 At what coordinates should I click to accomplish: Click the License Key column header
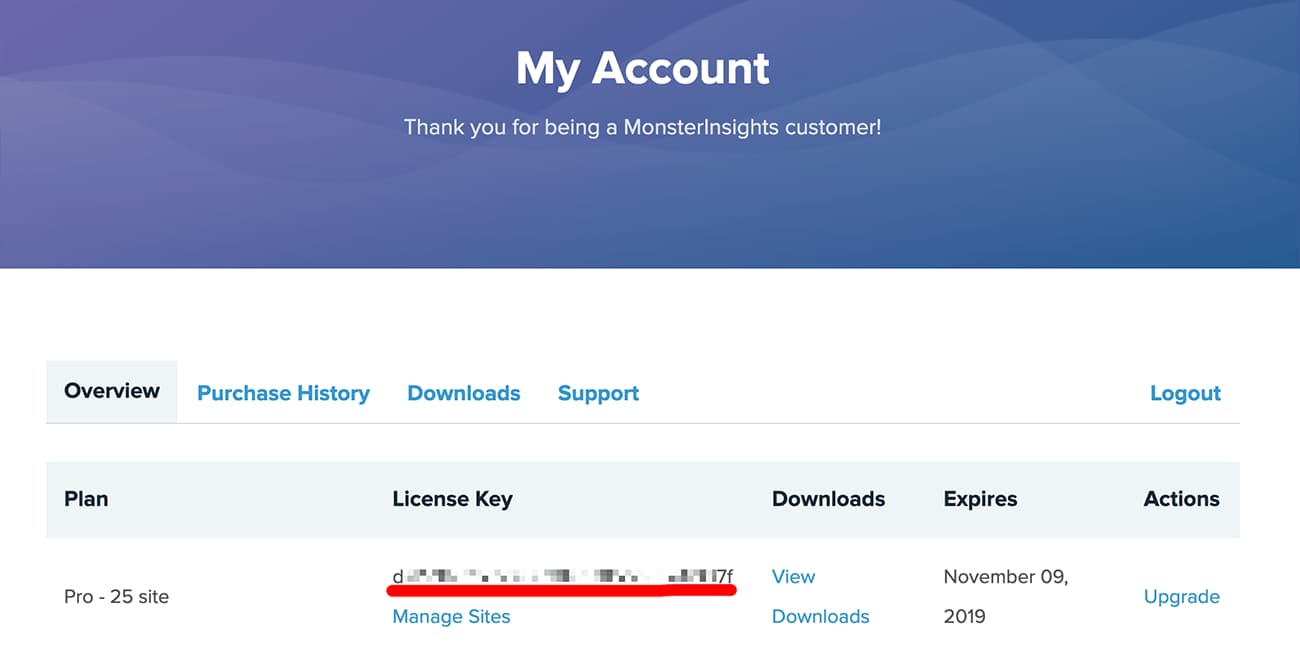pyautogui.click(x=453, y=498)
